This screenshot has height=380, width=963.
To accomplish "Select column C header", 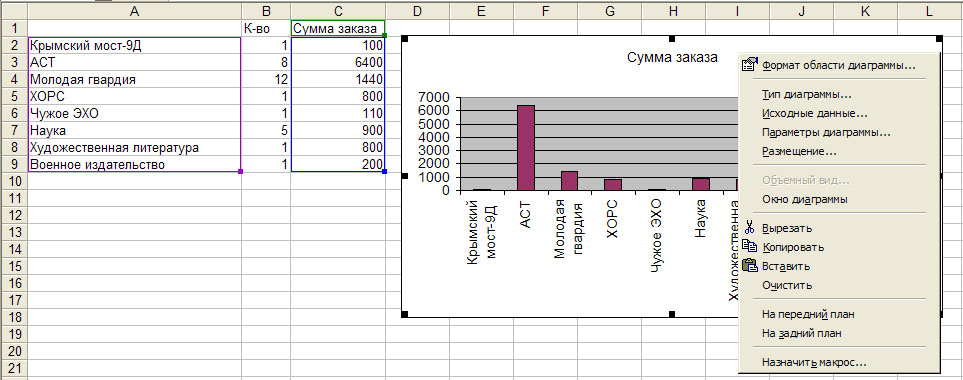I will 338,10.
